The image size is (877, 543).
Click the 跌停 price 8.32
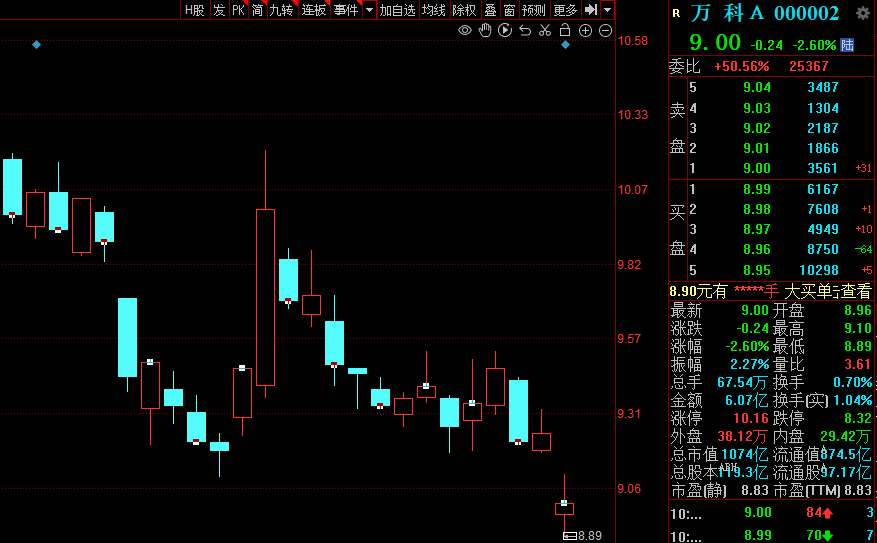[857, 418]
